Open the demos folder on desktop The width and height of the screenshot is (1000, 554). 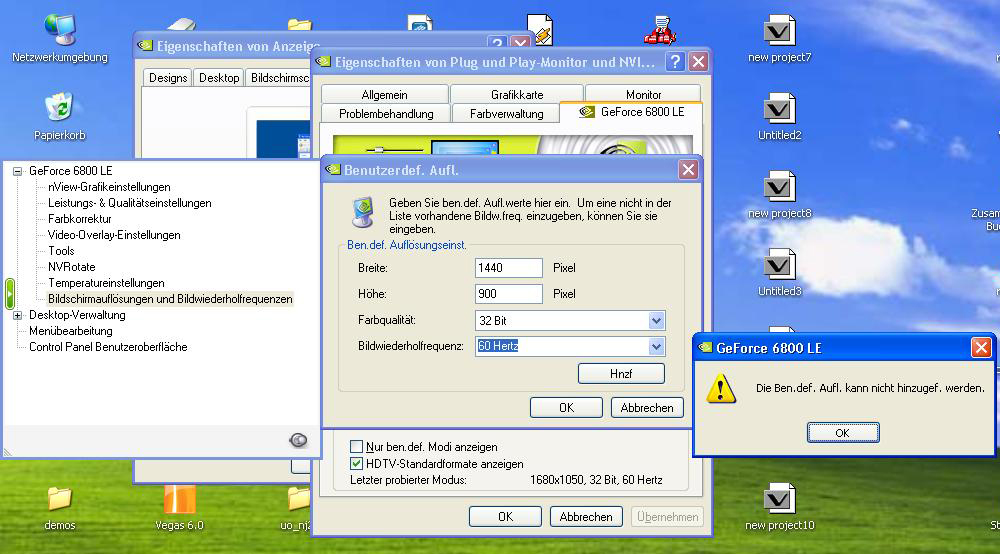[60, 501]
